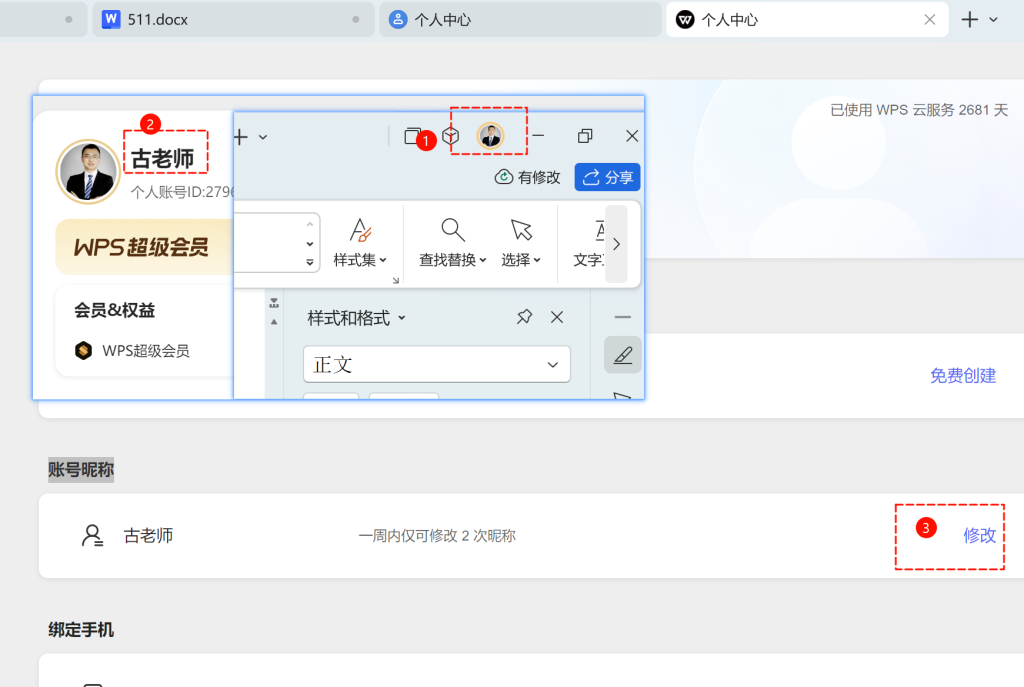Image resolution: width=1024 pixels, height=687 pixels.
Task: Click the 有修改 cloud sync status
Action: 528,177
